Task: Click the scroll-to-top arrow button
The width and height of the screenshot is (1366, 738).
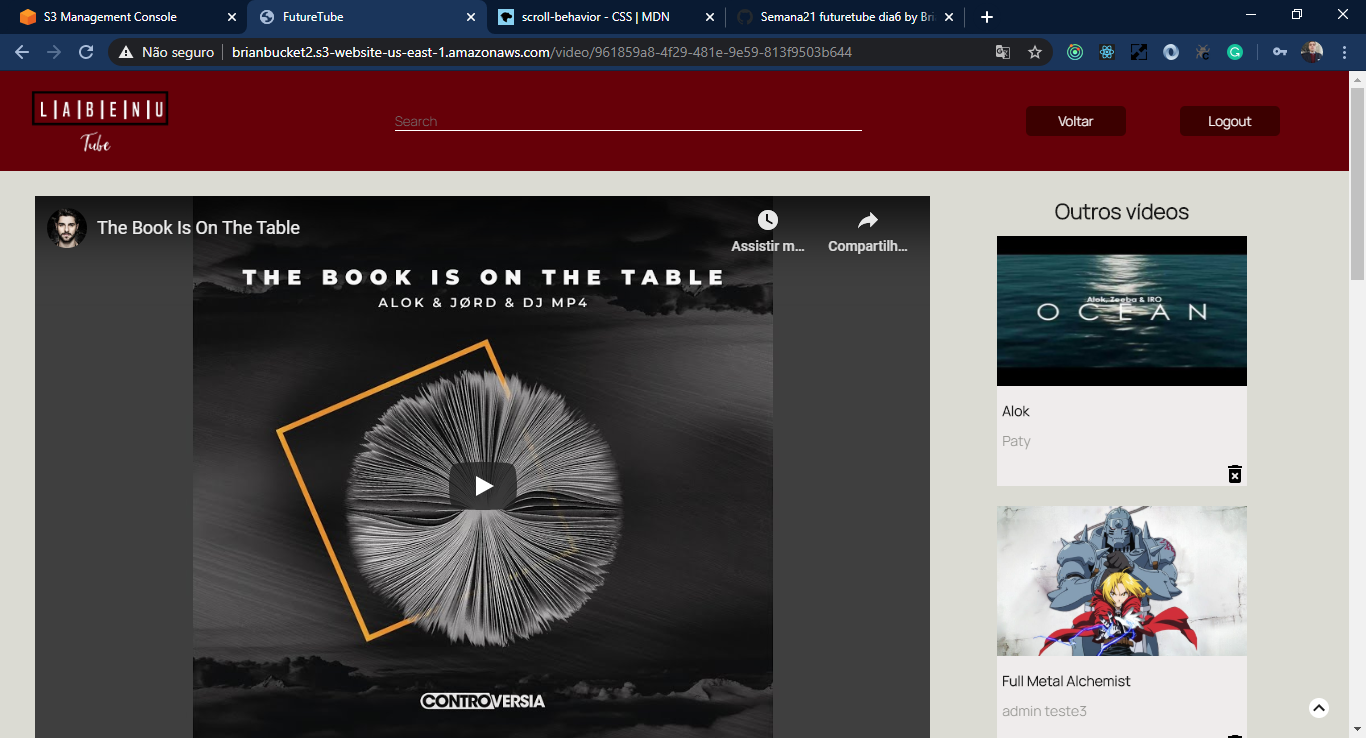Action: click(x=1319, y=708)
